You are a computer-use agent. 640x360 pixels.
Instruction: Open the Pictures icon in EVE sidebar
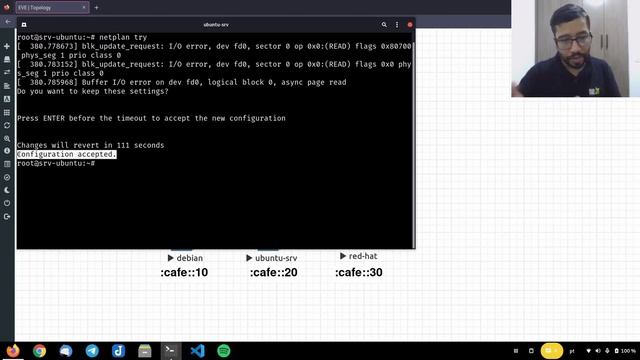(x=7, y=99)
